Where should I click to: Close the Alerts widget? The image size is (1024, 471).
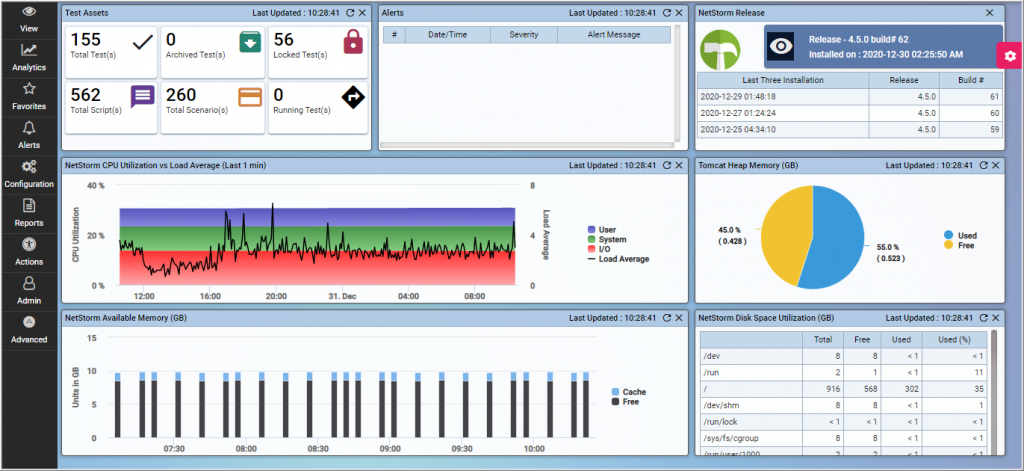point(679,12)
